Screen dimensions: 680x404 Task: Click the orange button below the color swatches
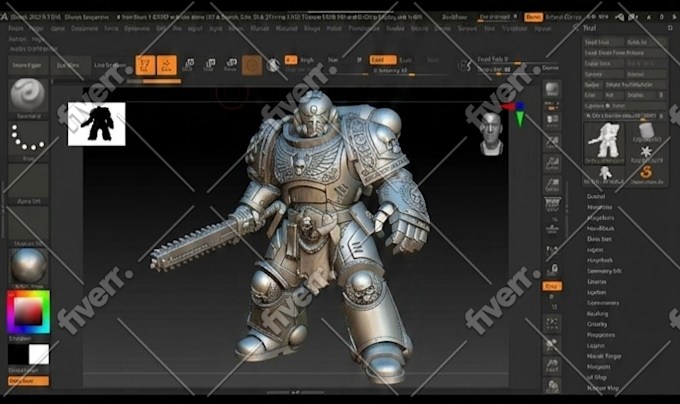(28, 381)
